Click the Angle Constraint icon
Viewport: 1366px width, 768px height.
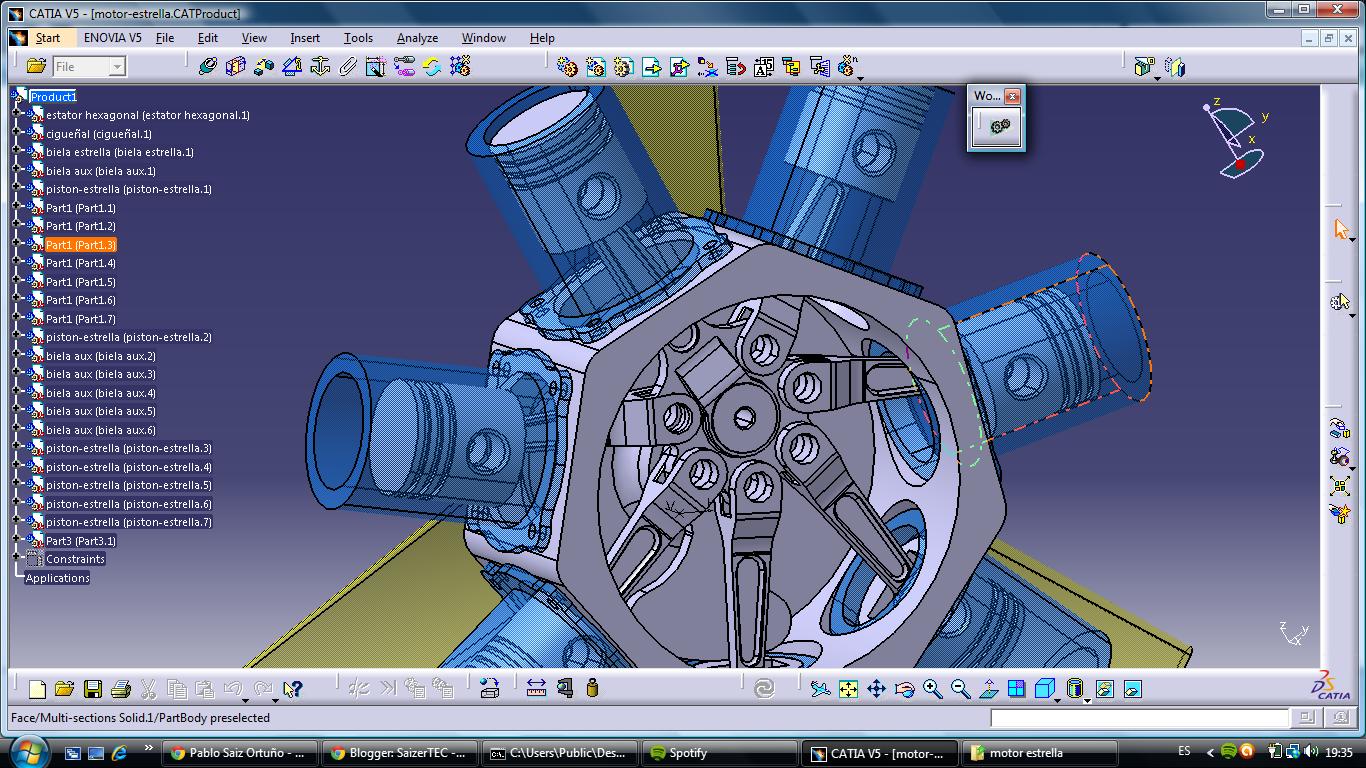(x=291, y=66)
